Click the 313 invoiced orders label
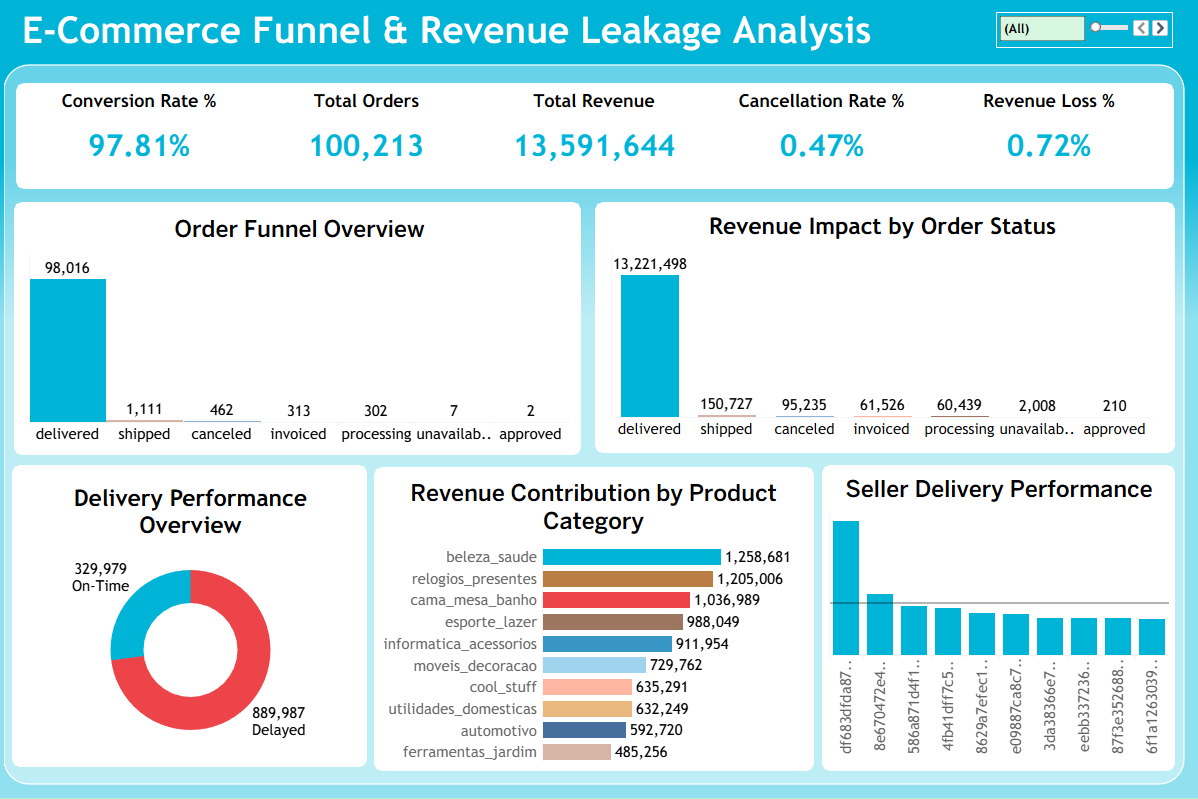This screenshot has width=1198, height=799. tap(299, 411)
